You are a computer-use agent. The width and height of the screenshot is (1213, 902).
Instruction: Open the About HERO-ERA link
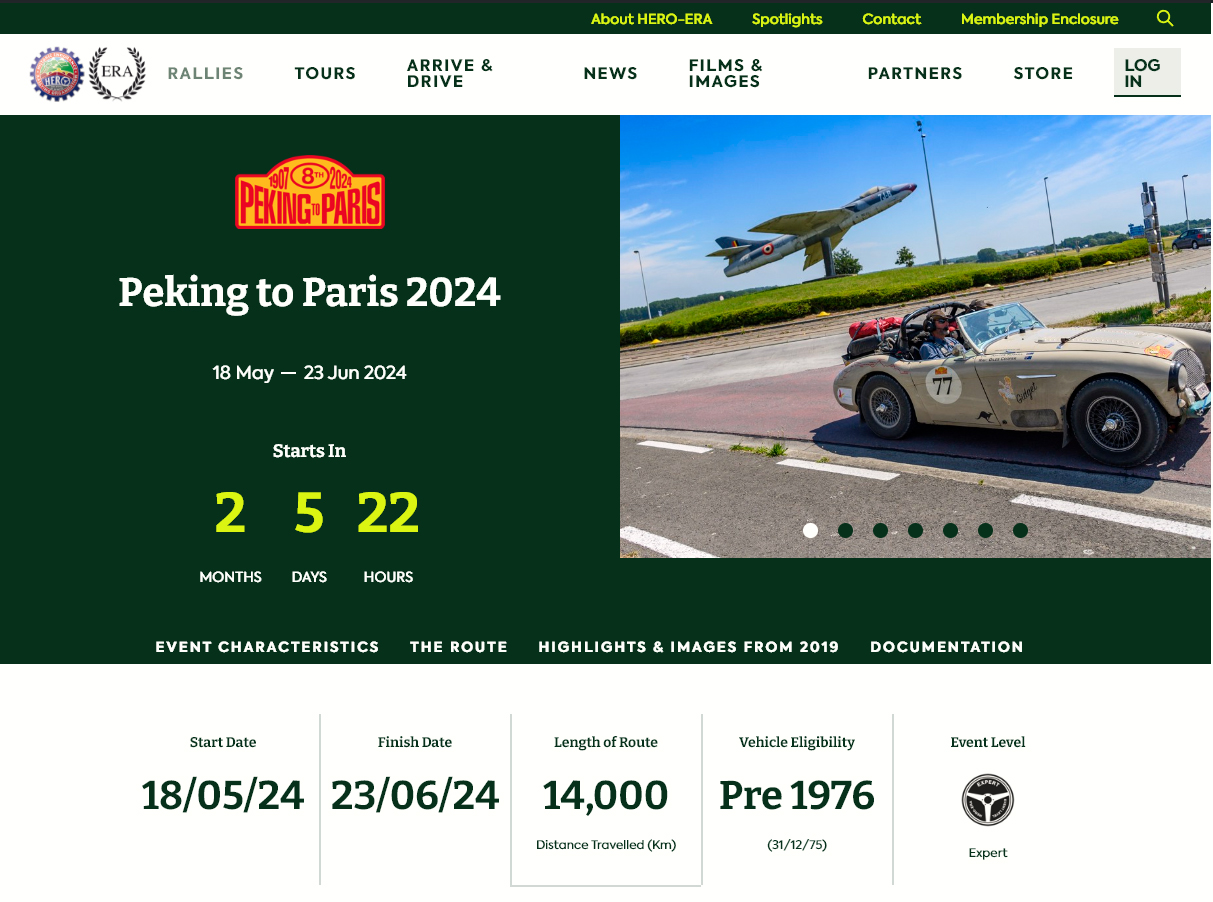(651, 19)
